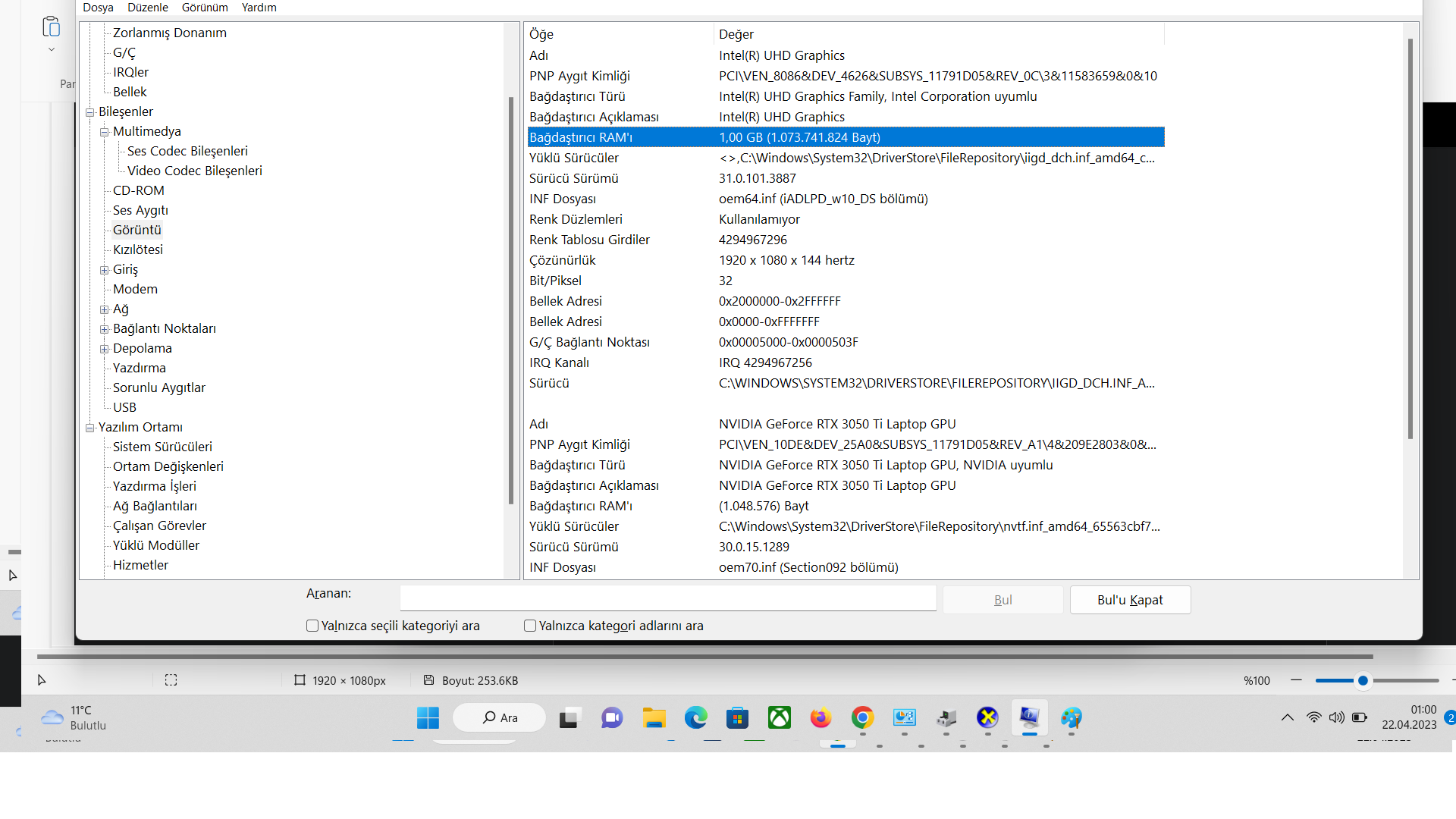Select the Video Codec Bileşenleri tree item
The width and height of the screenshot is (1456, 819).
click(195, 171)
